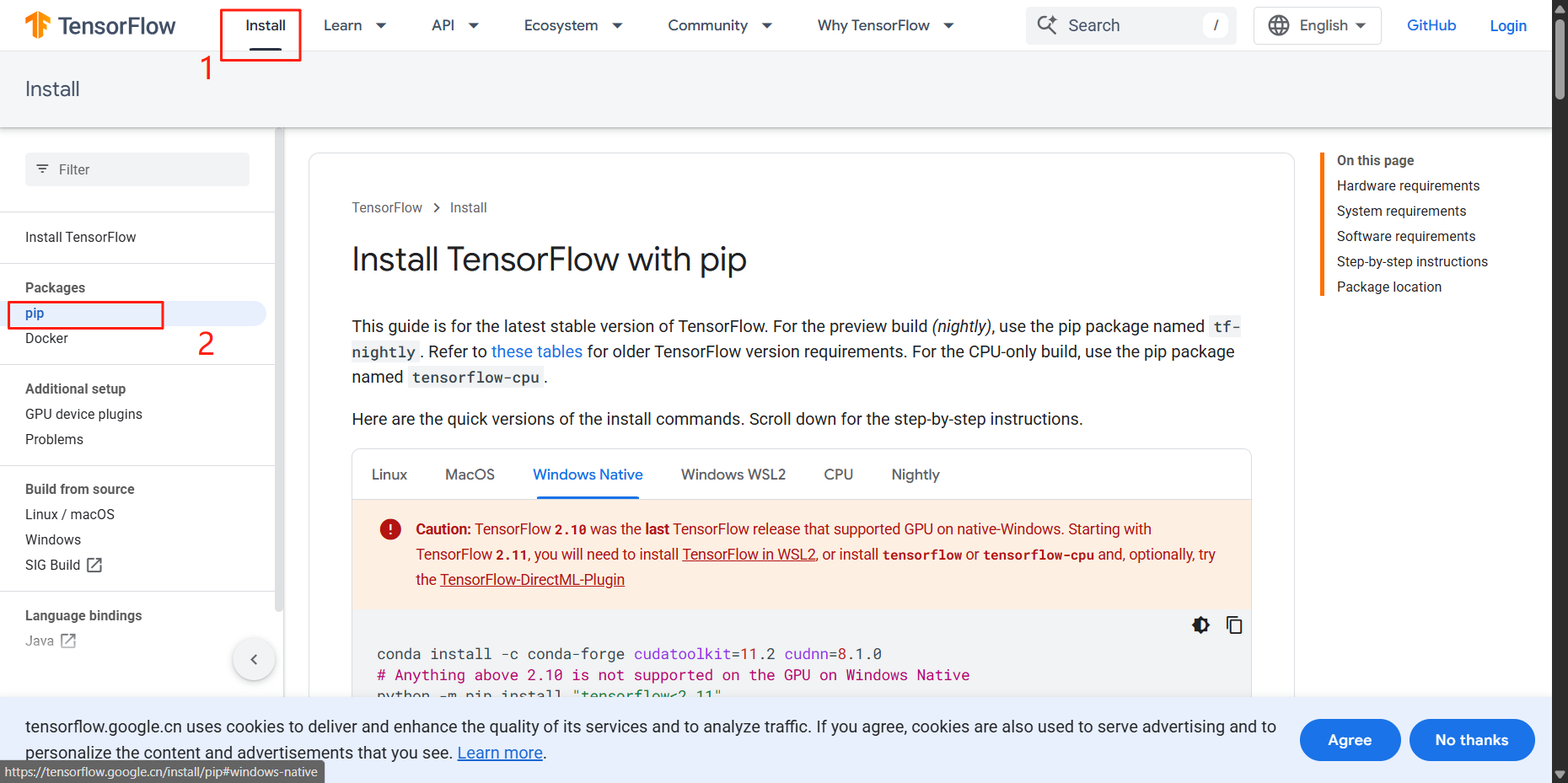Open the Community menu item
Viewport: 1568px width, 783px height.
(708, 25)
